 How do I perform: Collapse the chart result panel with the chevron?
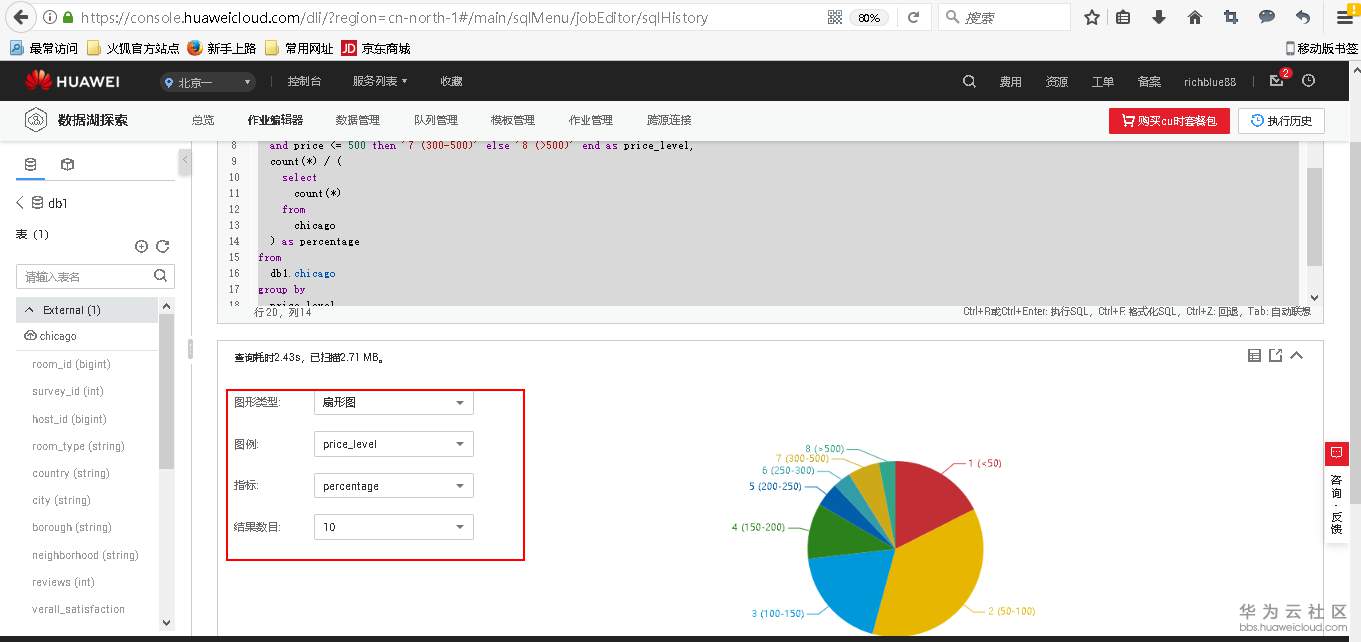pos(1297,355)
